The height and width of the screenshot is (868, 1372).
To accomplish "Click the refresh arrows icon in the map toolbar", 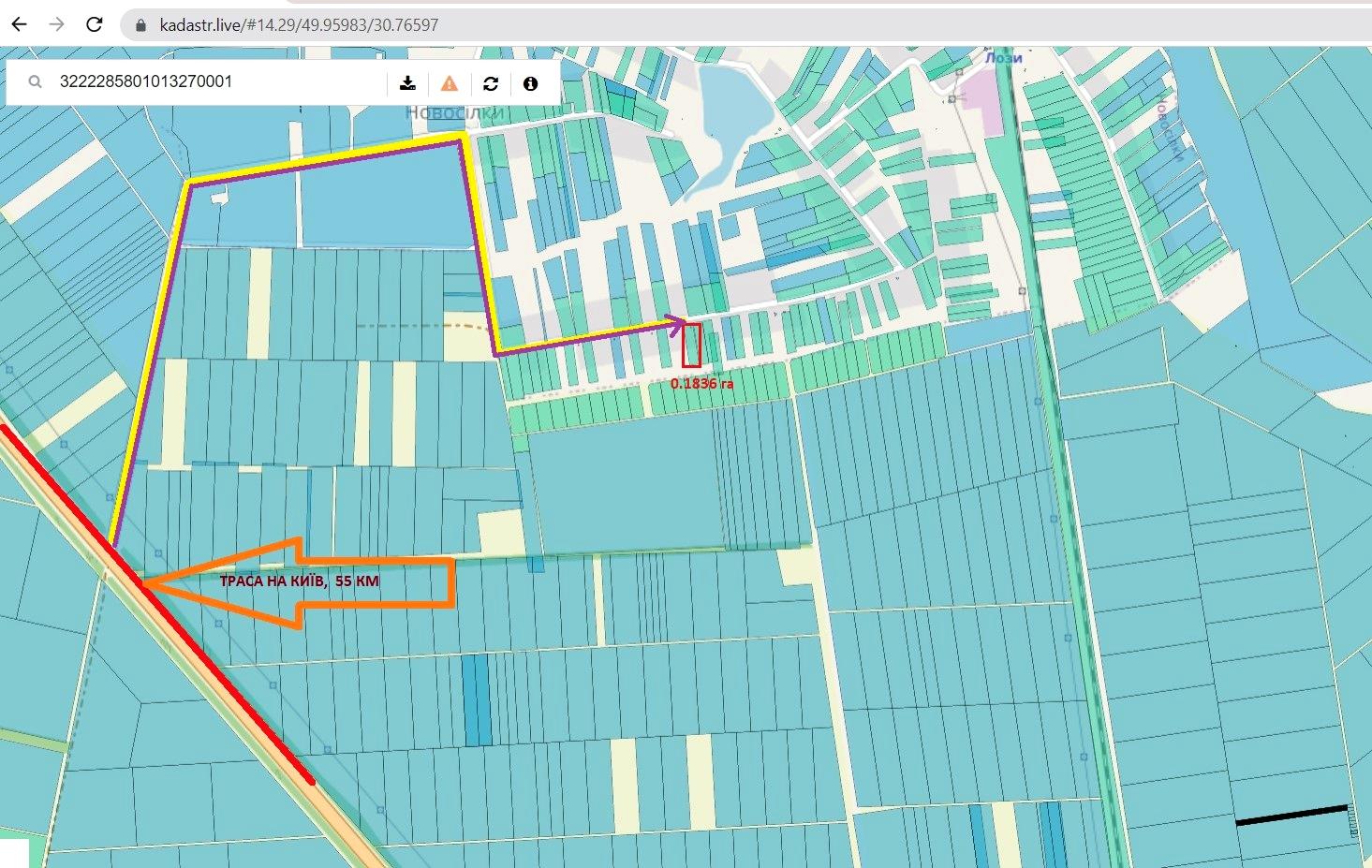I will click(491, 83).
